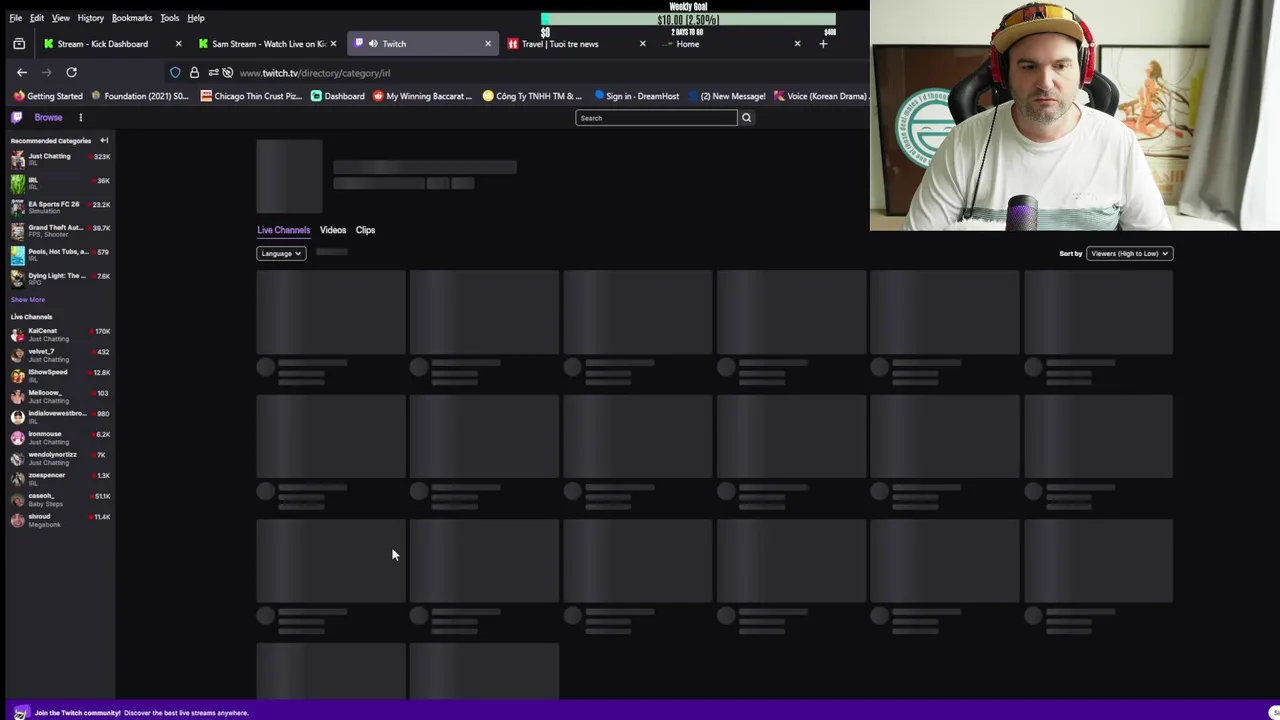This screenshot has width=1280, height=720.
Task: Click the search magnifier button
Action: tap(746, 118)
